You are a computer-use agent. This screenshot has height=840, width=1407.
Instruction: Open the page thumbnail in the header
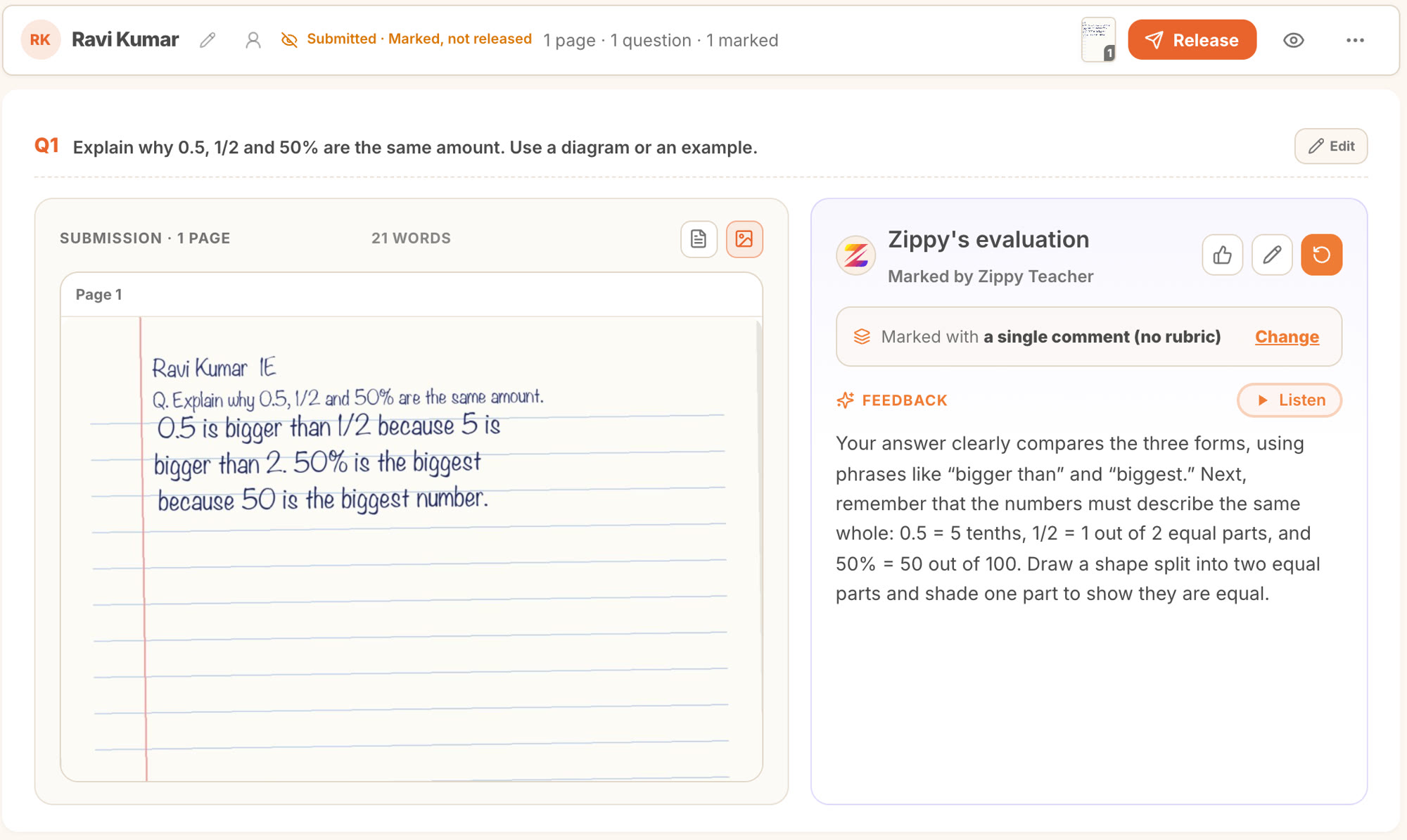pyautogui.click(x=1098, y=39)
